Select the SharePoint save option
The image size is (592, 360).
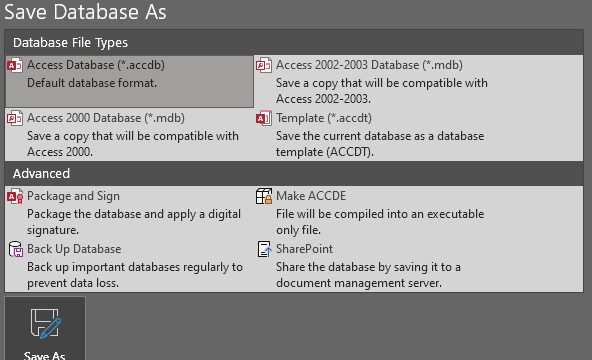click(x=418, y=266)
